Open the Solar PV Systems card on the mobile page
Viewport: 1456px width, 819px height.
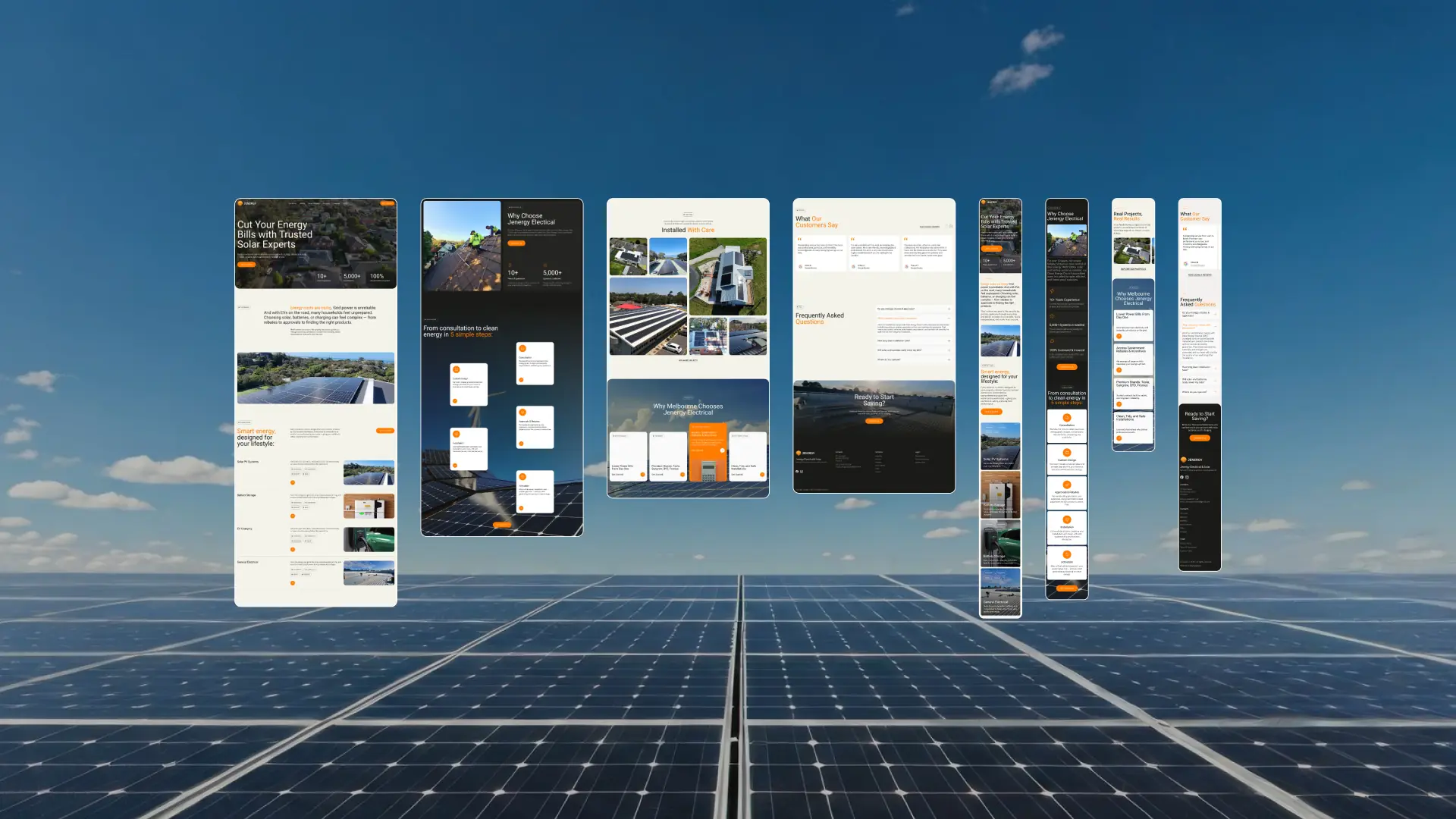point(1000,445)
